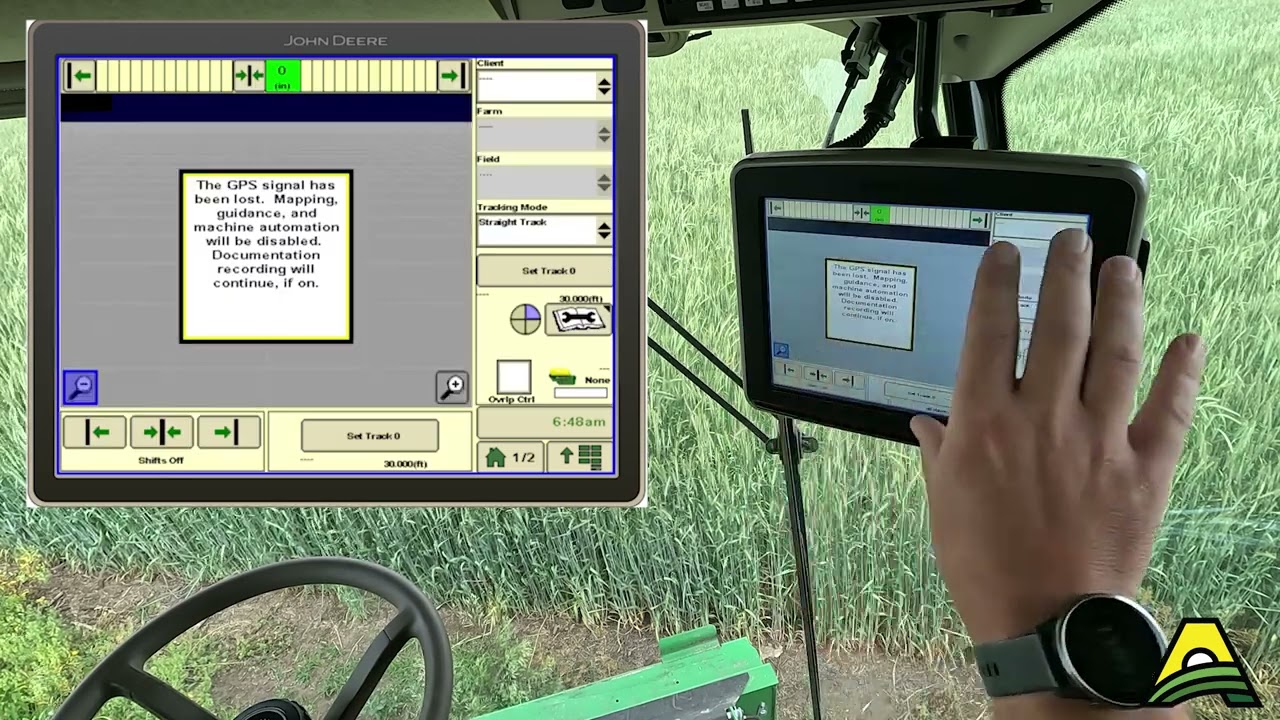This screenshot has height=720, width=1280.
Task: Click the steering status pie icon
Action: coord(525,320)
